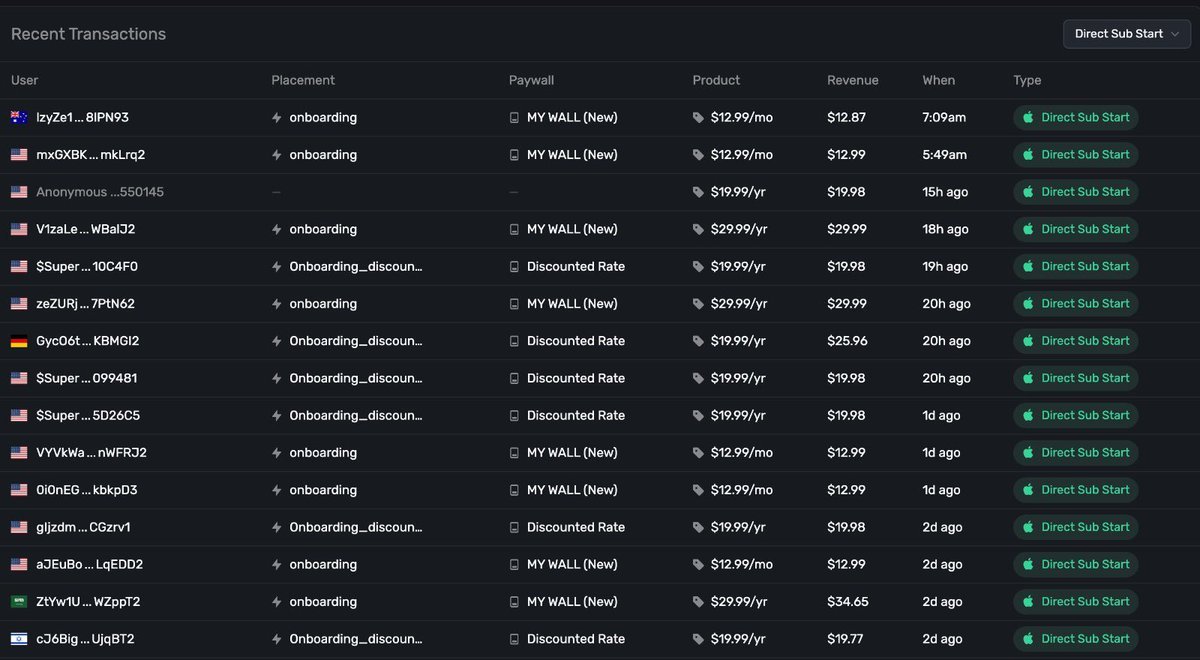Click the lightning icon in V1zaLe row

[x=277, y=229]
